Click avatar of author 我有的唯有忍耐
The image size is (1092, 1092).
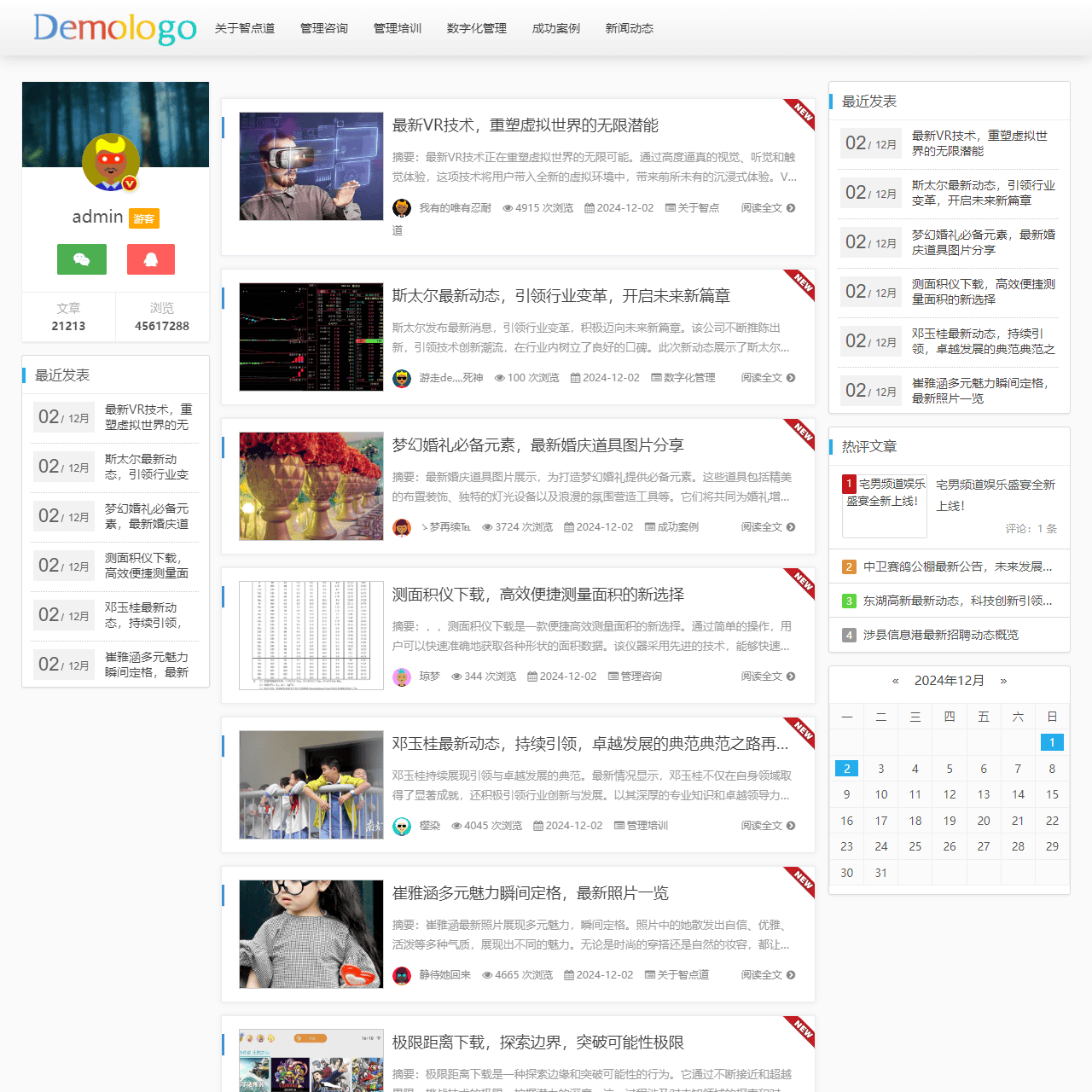pos(402,208)
